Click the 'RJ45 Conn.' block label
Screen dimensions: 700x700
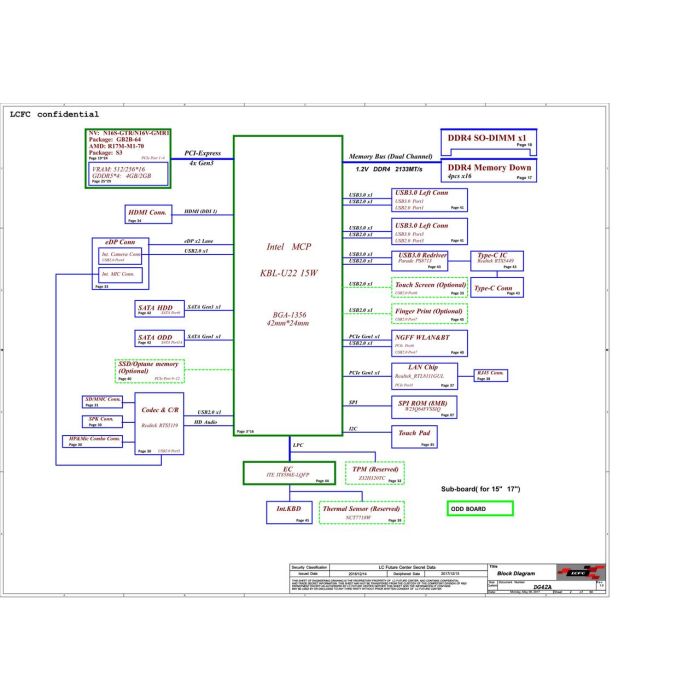(x=490, y=373)
